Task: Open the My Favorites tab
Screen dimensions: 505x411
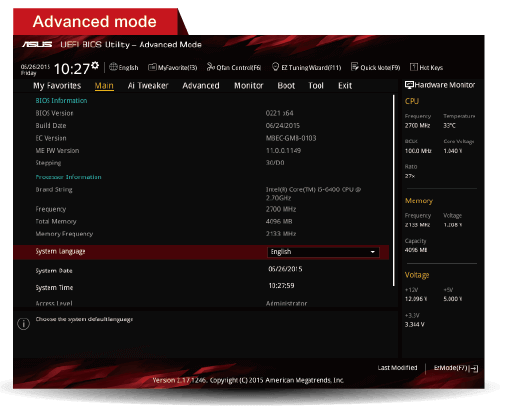Action: [x=57, y=86]
